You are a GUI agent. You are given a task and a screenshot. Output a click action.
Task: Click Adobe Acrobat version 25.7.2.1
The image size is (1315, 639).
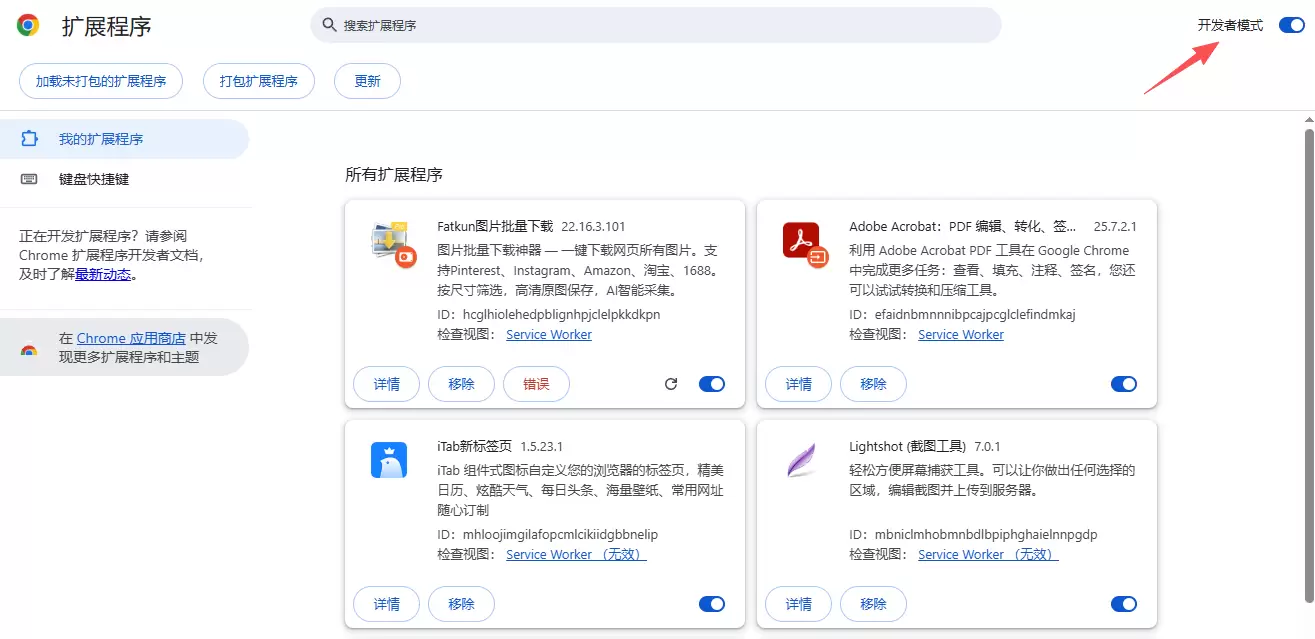tap(1115, 227)
